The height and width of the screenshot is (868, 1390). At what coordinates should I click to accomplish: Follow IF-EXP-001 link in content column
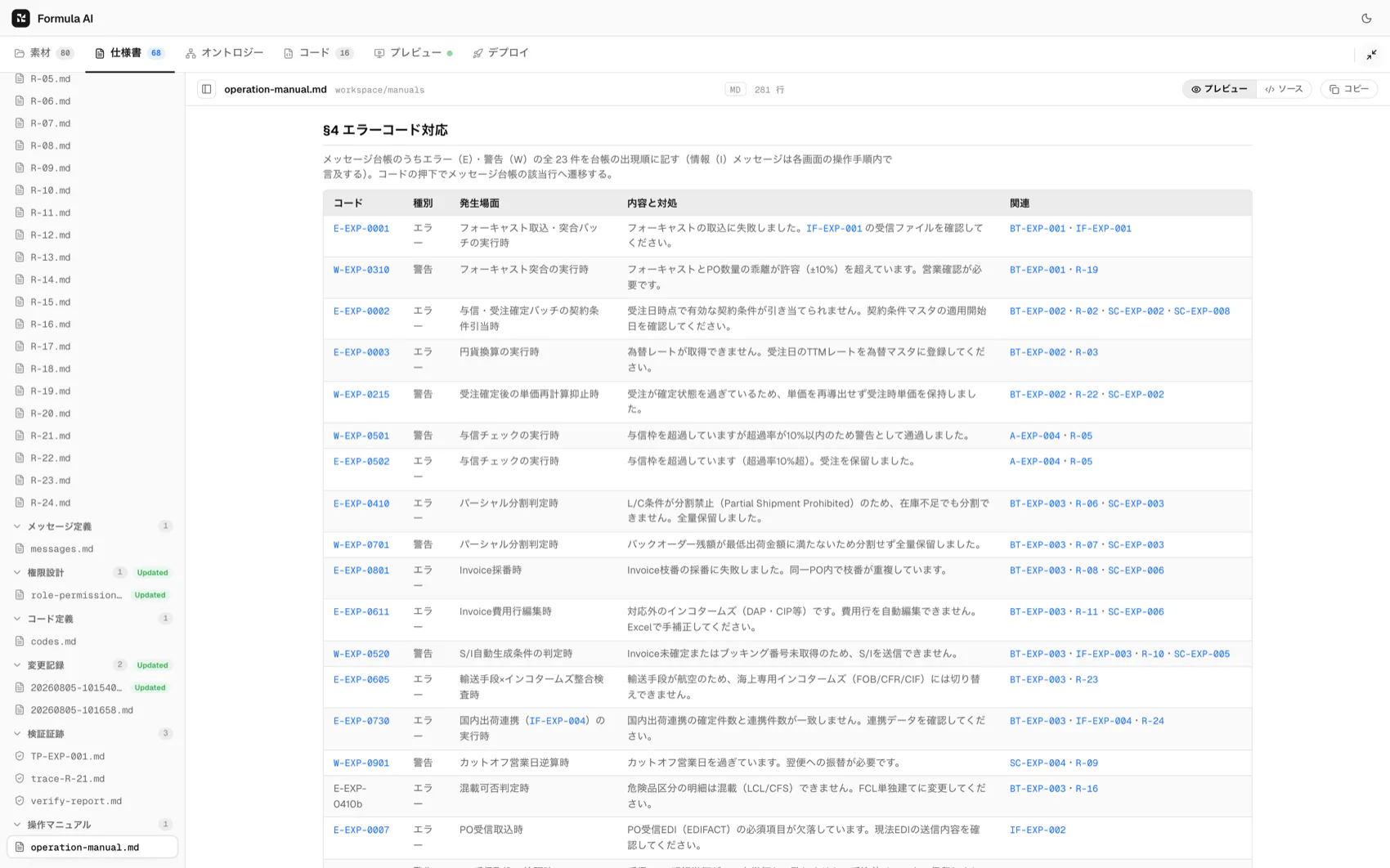coord(834,229)
